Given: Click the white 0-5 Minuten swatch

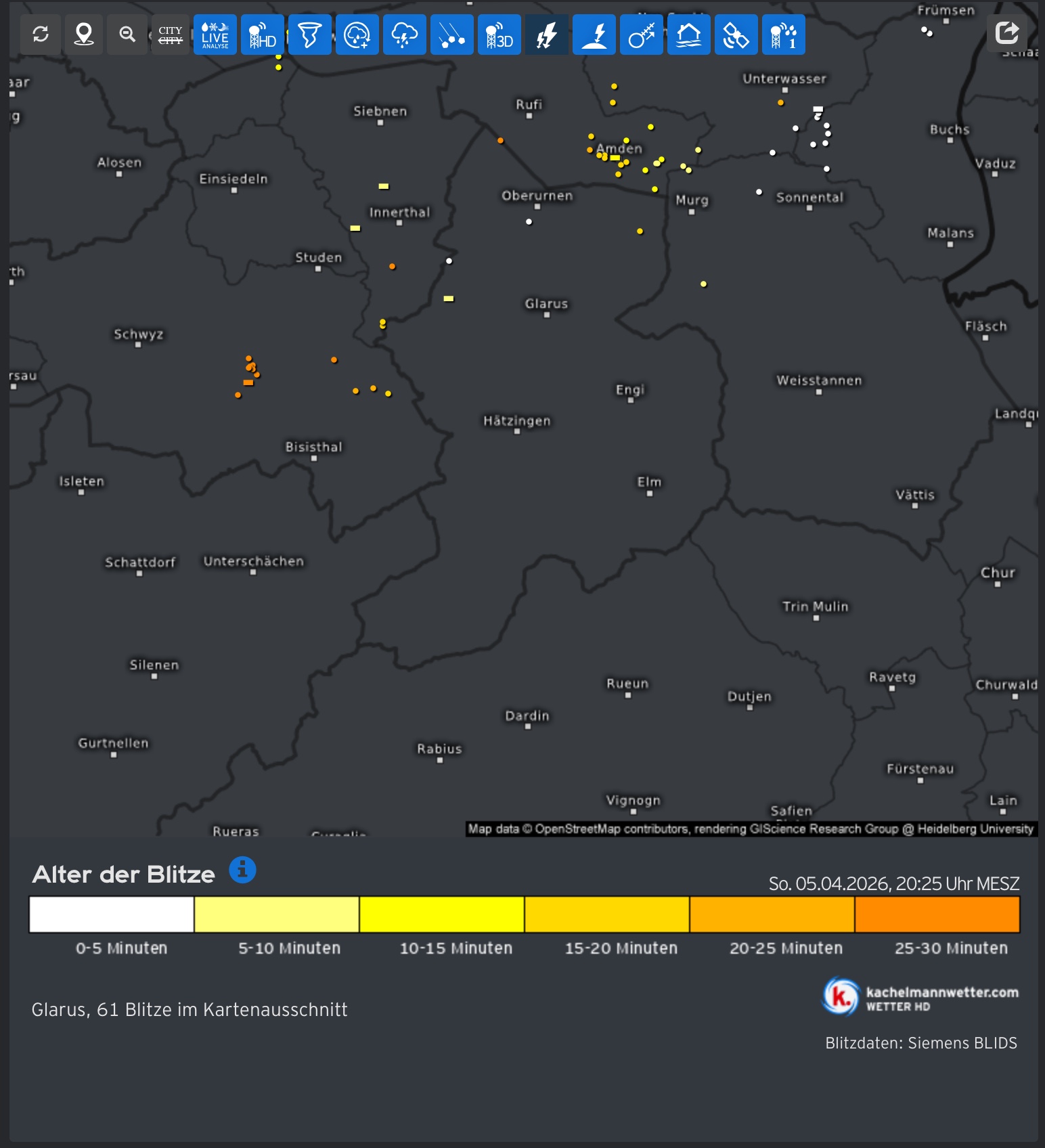Looking at the screenshot, I should click(112, 914).
